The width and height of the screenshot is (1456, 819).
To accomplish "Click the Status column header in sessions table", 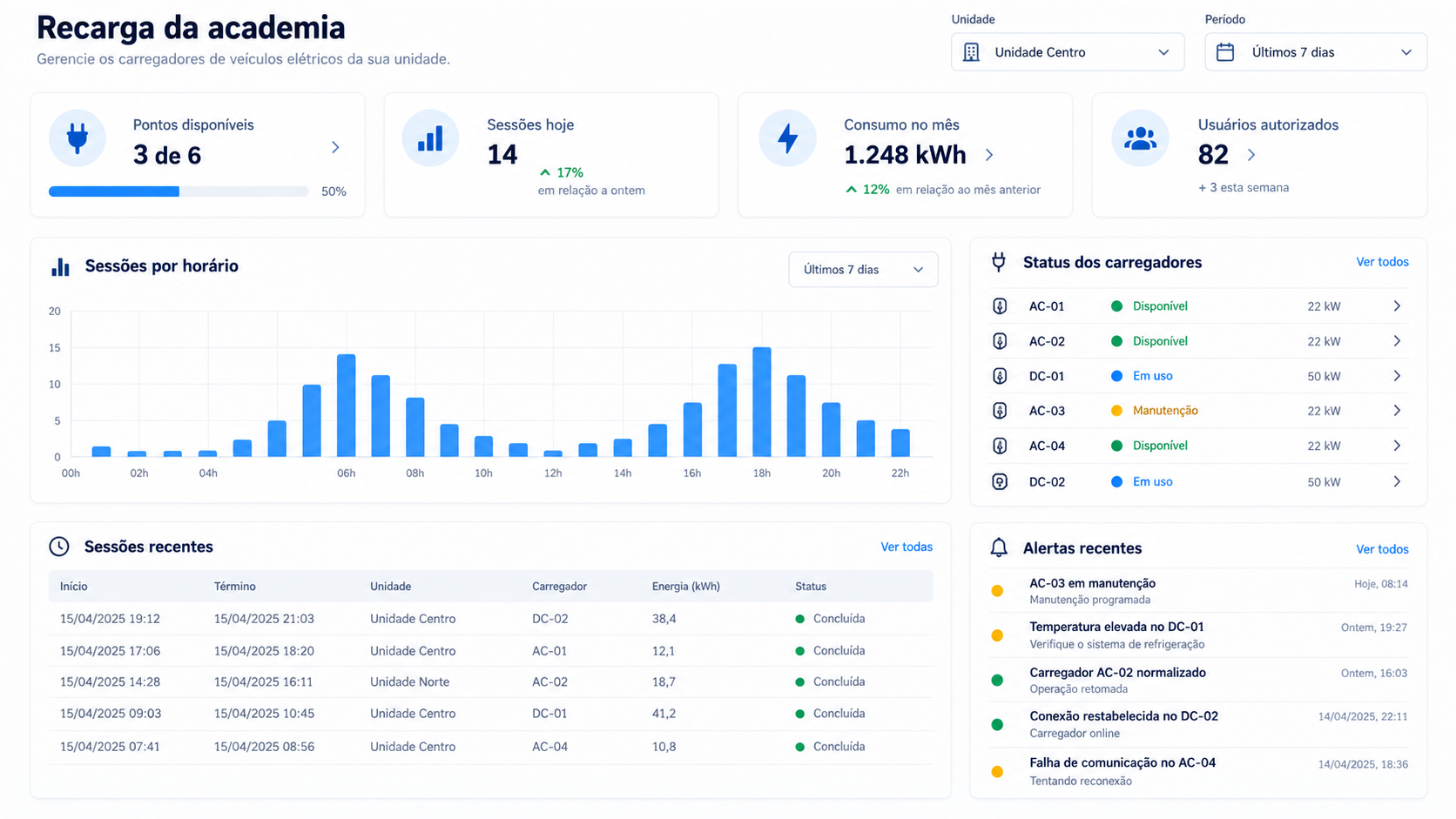I will (811, 587).
